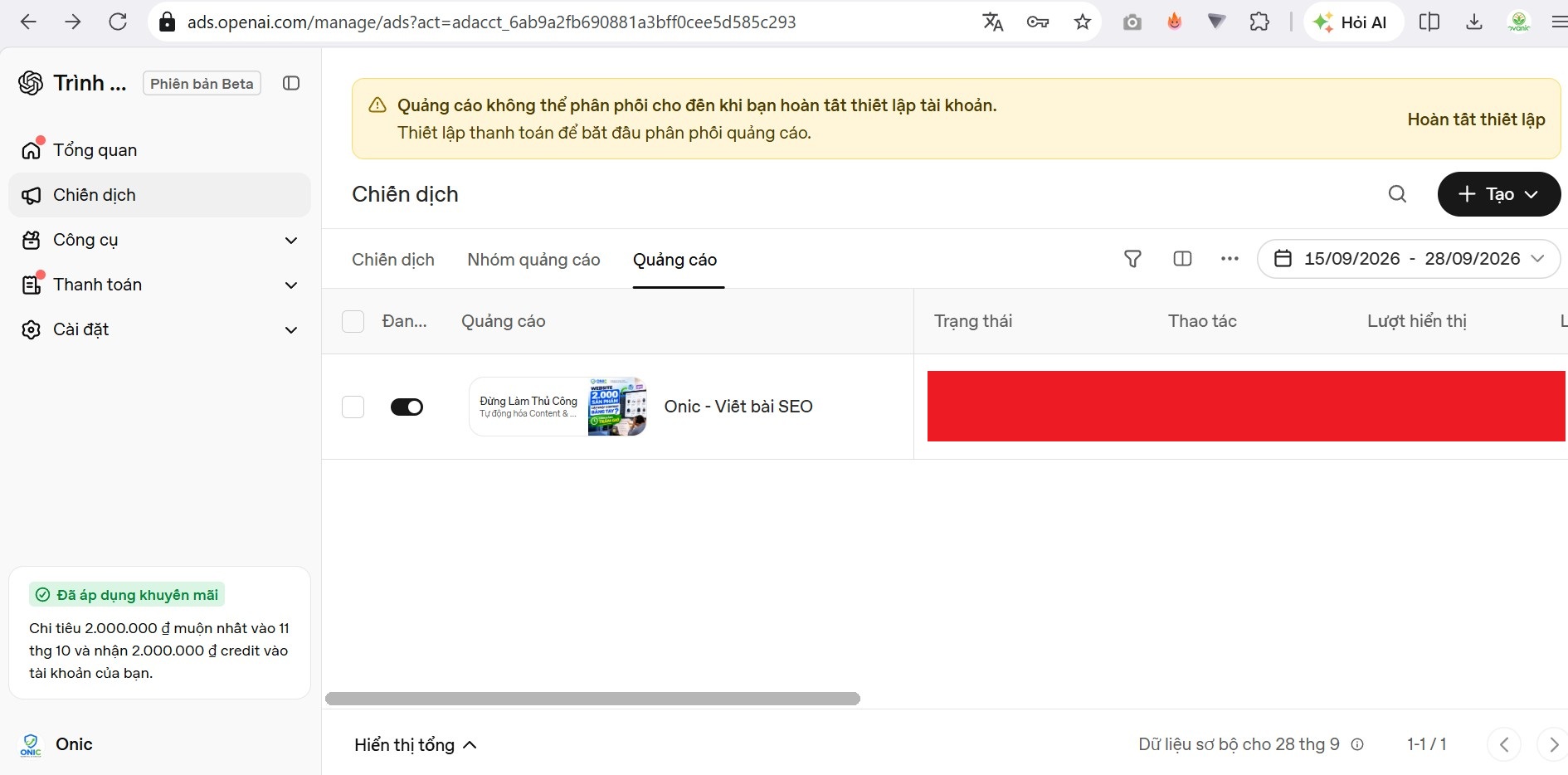Click the Phiên bản Beta badge
Viewport: 1568px width, 775px height.
(202, 83)
